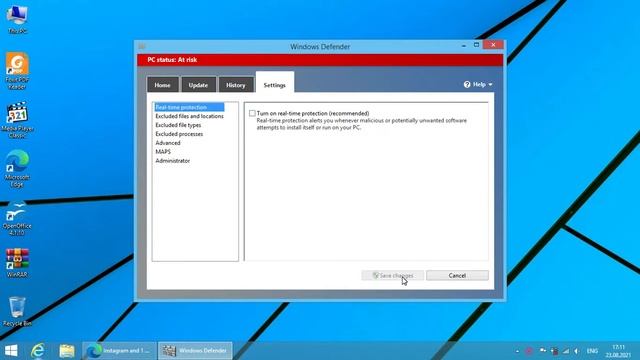The image size is (640, 360).
Task: Open the volume speaker tray icon
Action: pos(577,351)
